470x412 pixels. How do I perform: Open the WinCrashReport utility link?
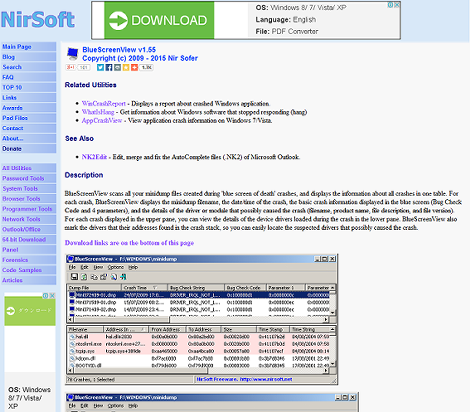[x=104, y=103]
